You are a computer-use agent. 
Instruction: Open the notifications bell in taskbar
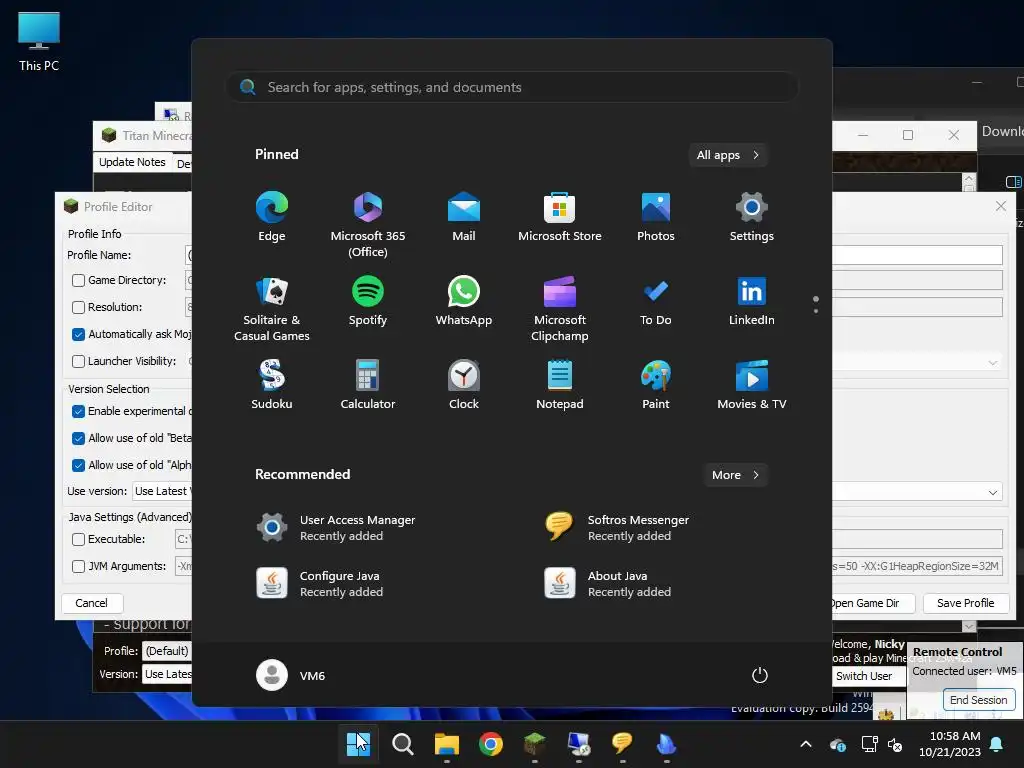pyautogui.click(x=997, y=744)
